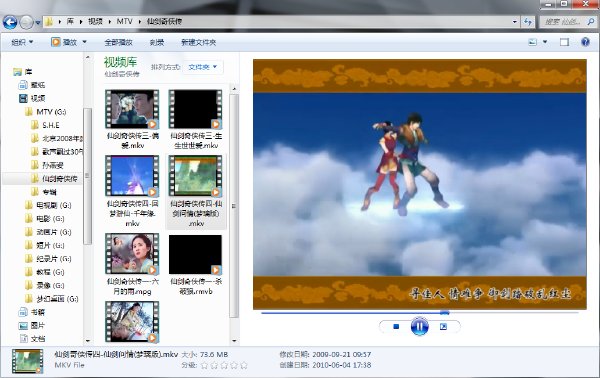The width and height of the screenshot is (600, 378).
Task: Expand the arrow after the 视频 breadcrumb
Action: tap(109, 22)
